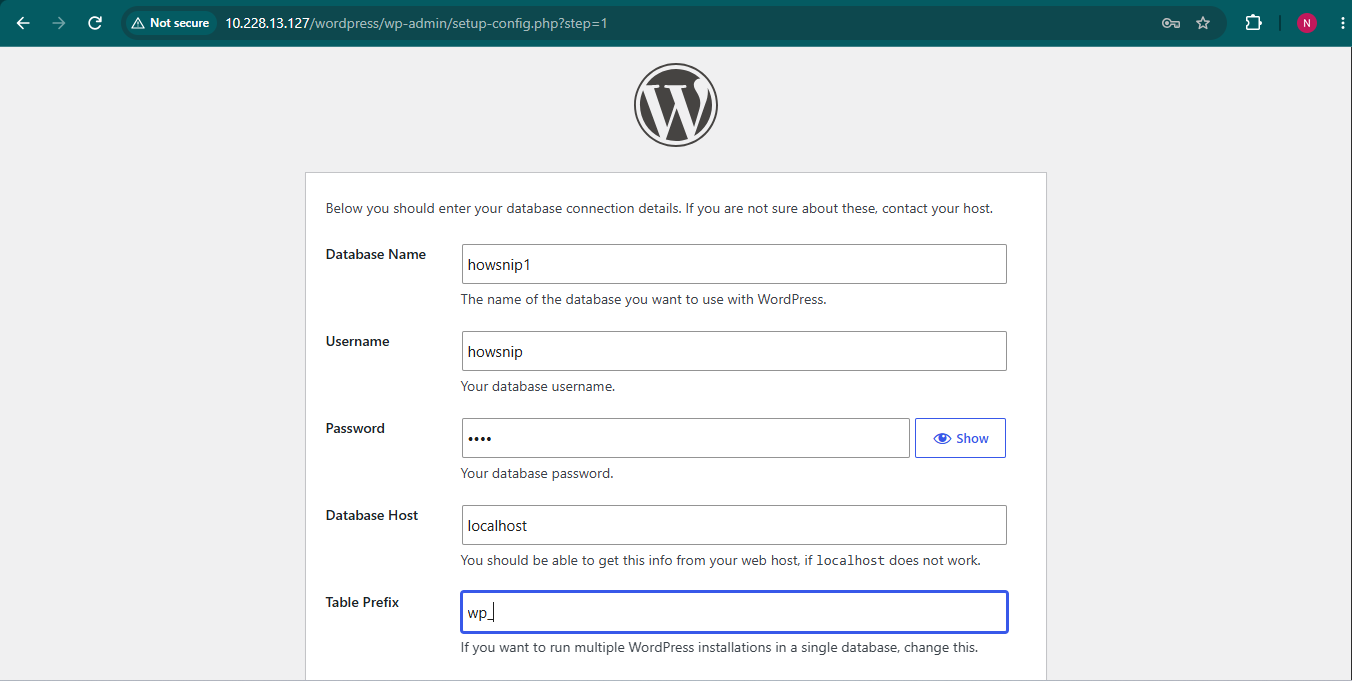Click the Database Host field

(x=733, y=525)
